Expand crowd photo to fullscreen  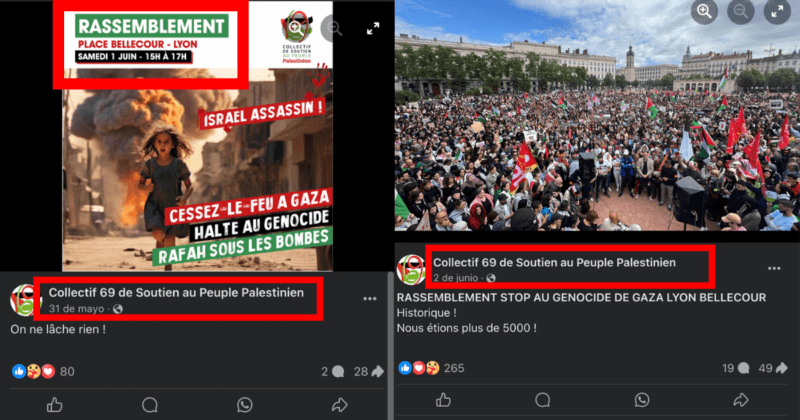pos(777,12)
